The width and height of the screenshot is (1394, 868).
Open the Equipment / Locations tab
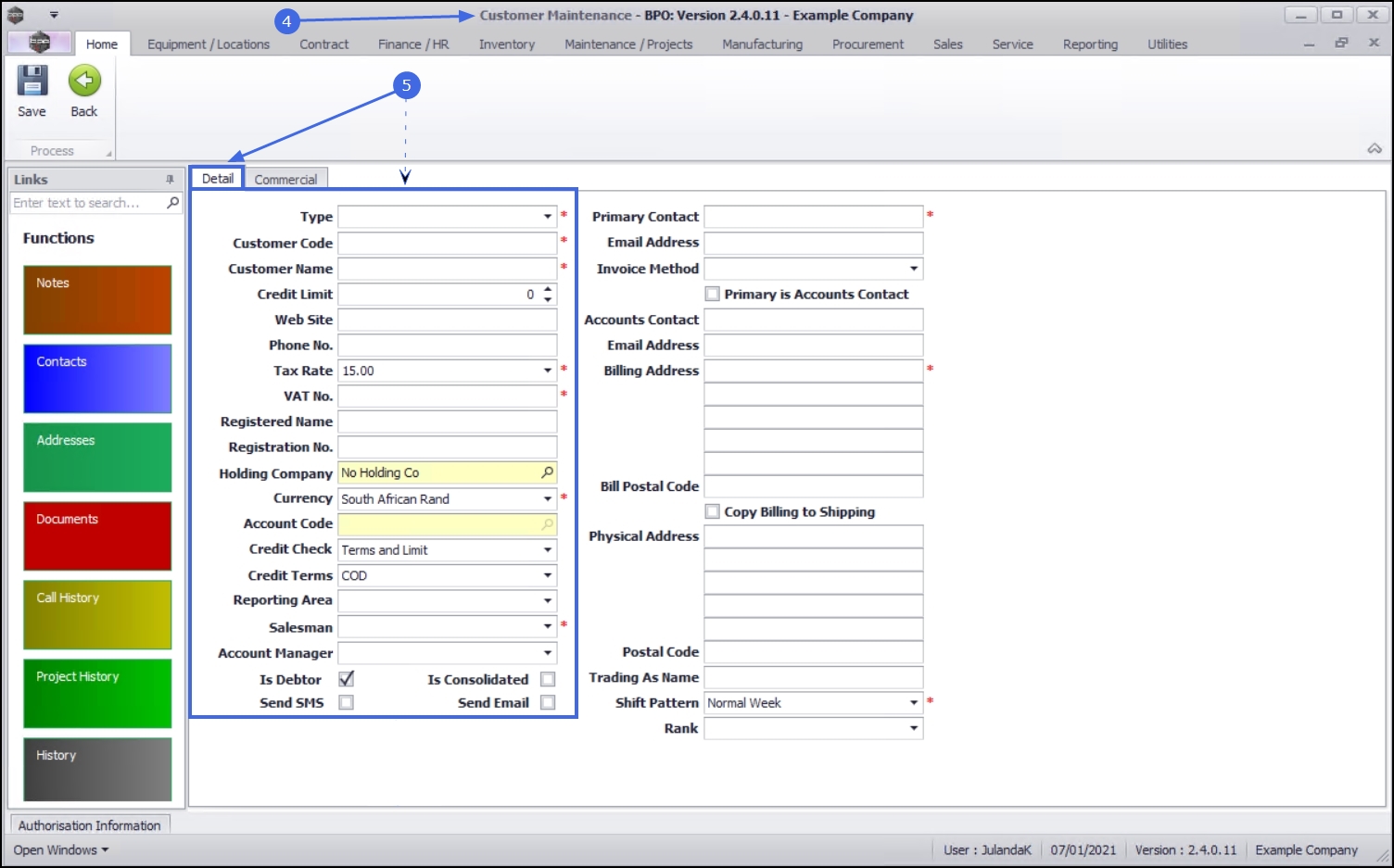[x=209, y=44]
